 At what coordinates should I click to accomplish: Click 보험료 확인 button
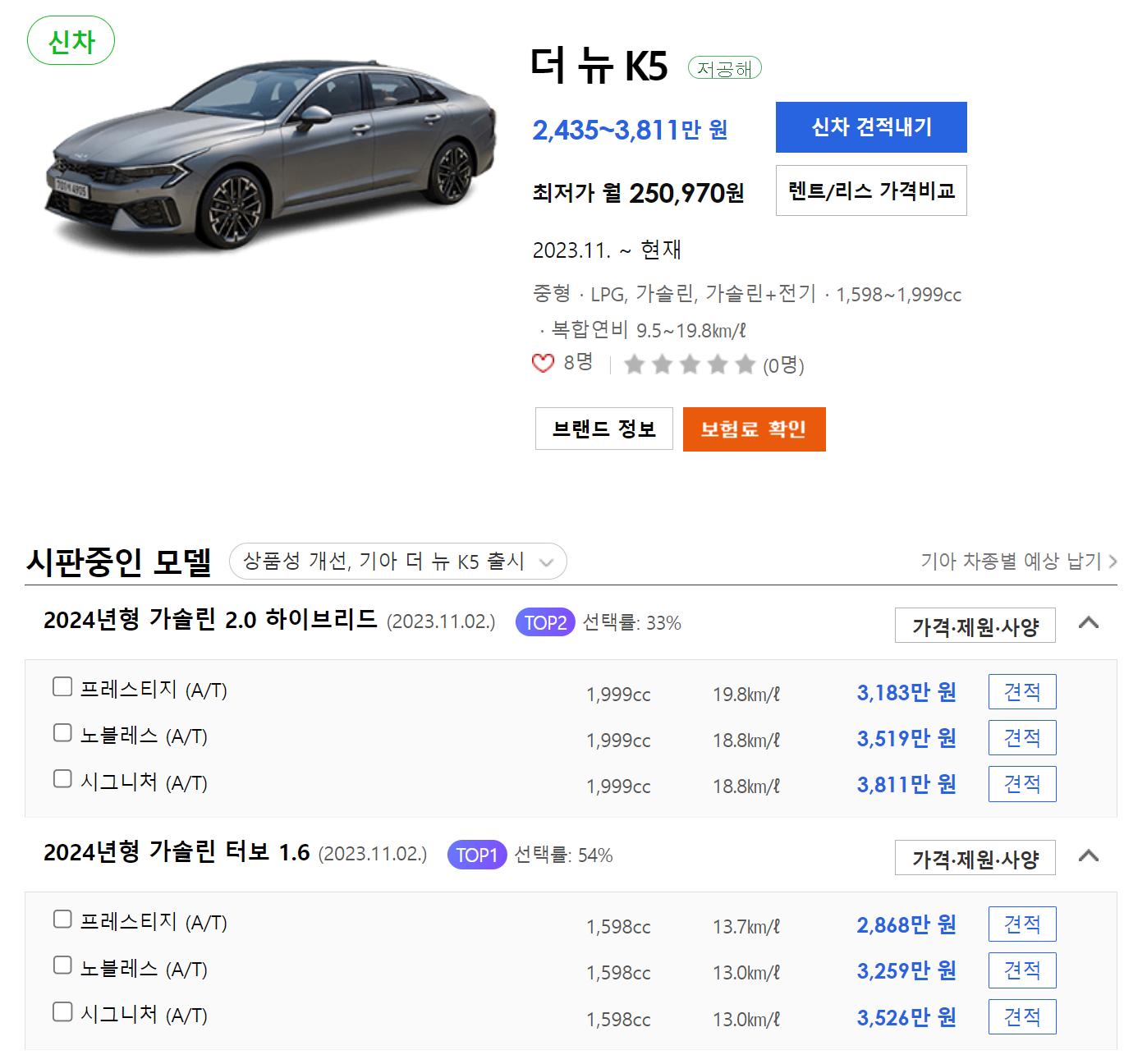754,429
